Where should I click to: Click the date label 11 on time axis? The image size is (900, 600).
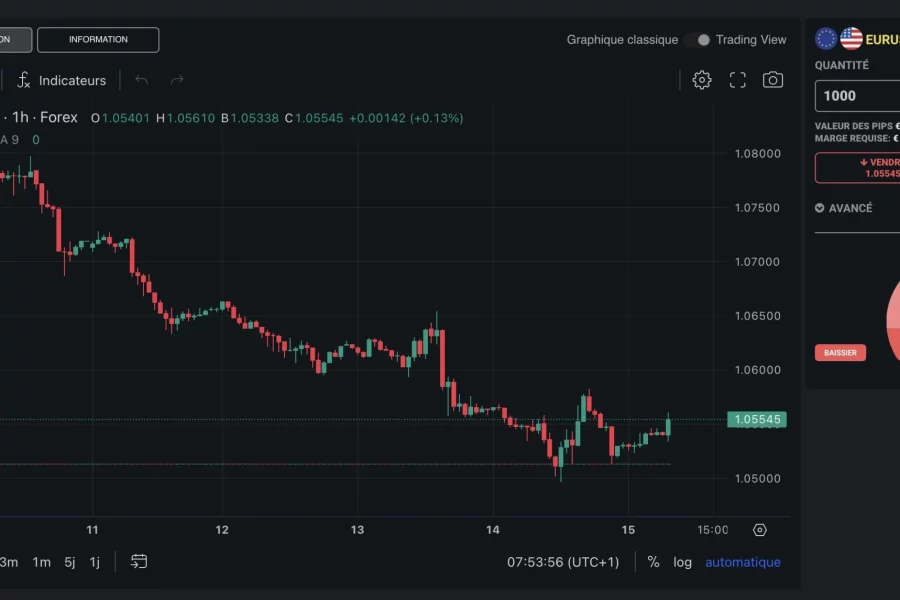tap(92, 529)
